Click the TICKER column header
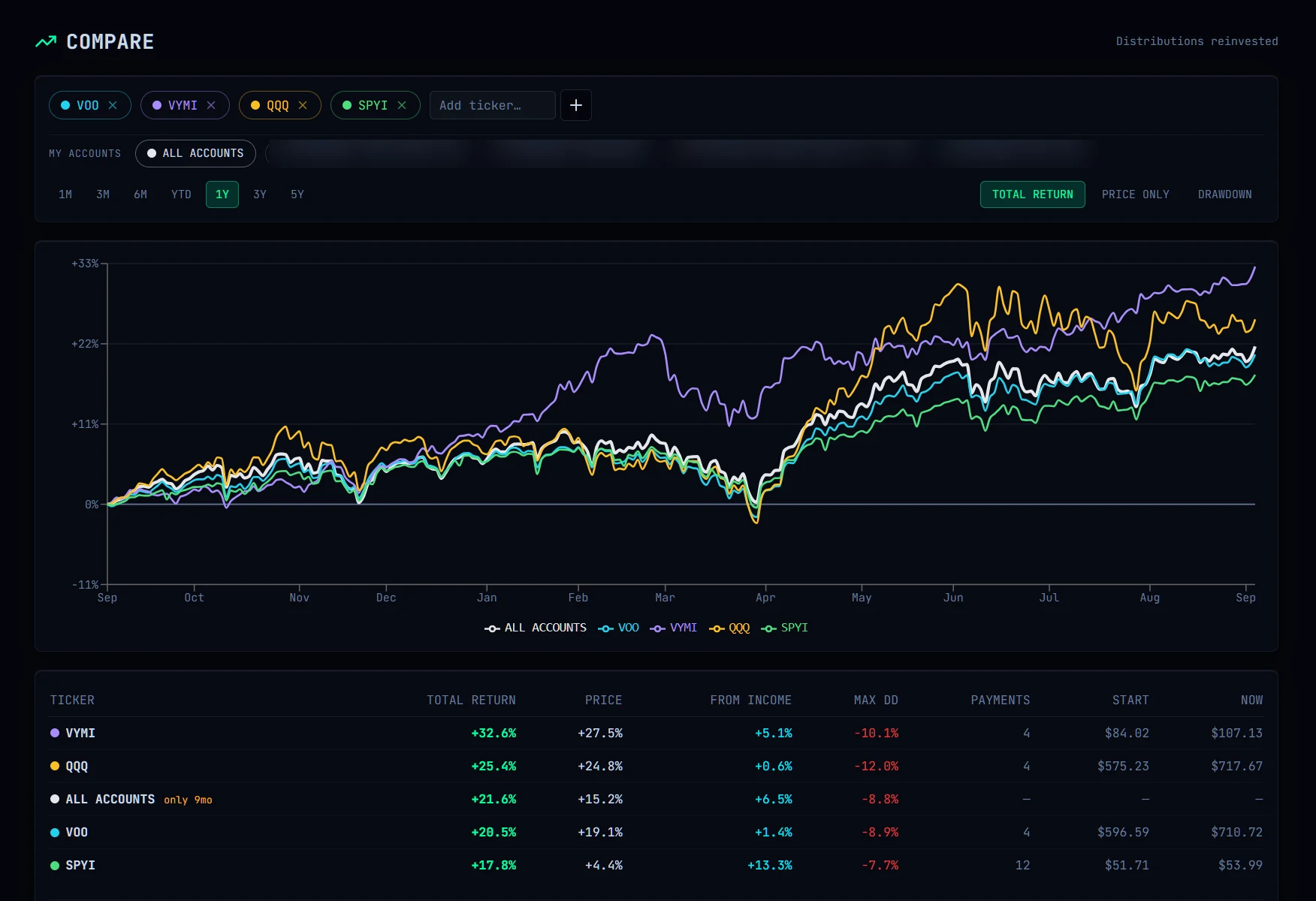 click(72, 701)
